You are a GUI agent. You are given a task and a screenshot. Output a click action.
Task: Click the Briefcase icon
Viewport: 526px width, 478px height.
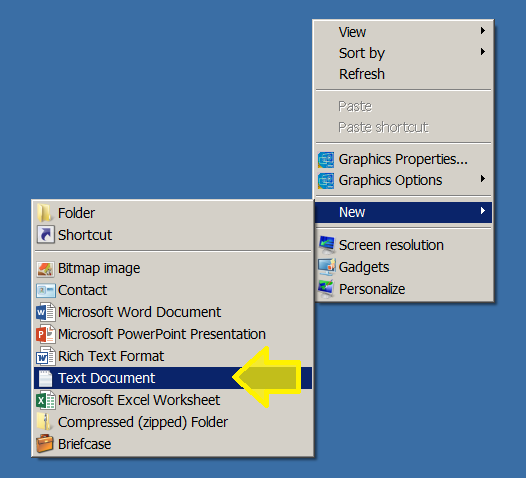[x=45, y=444]
